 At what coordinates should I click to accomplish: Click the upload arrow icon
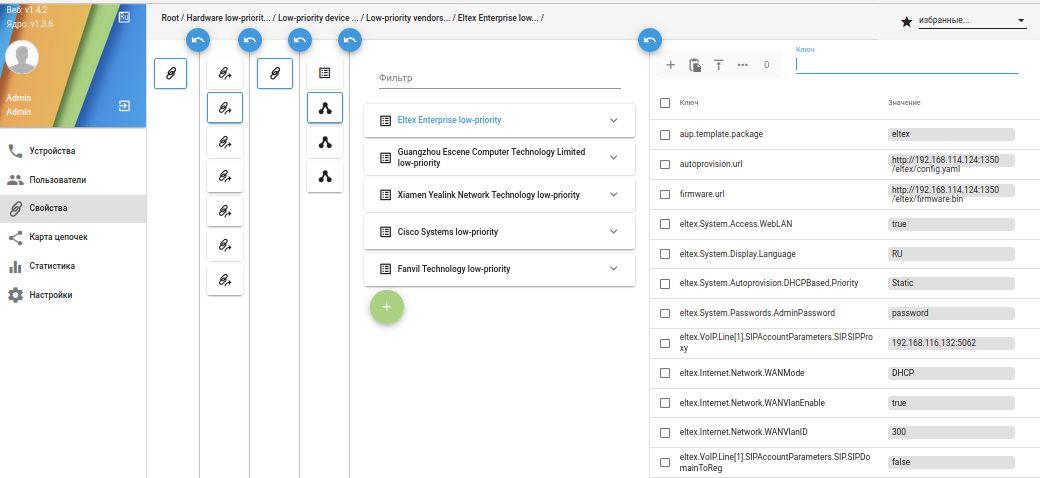point(718,65)
